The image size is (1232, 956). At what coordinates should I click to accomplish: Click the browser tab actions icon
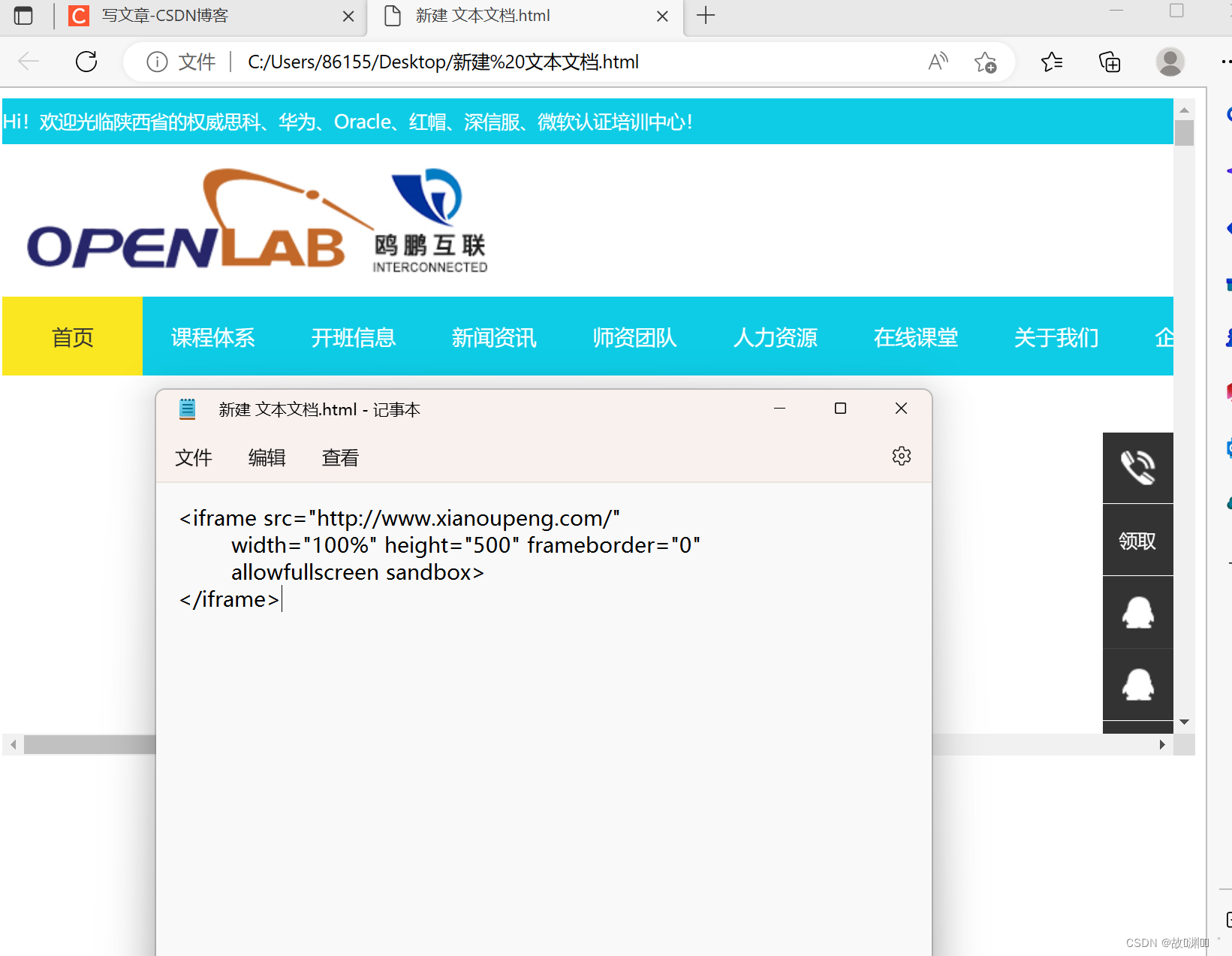point(23,16)
